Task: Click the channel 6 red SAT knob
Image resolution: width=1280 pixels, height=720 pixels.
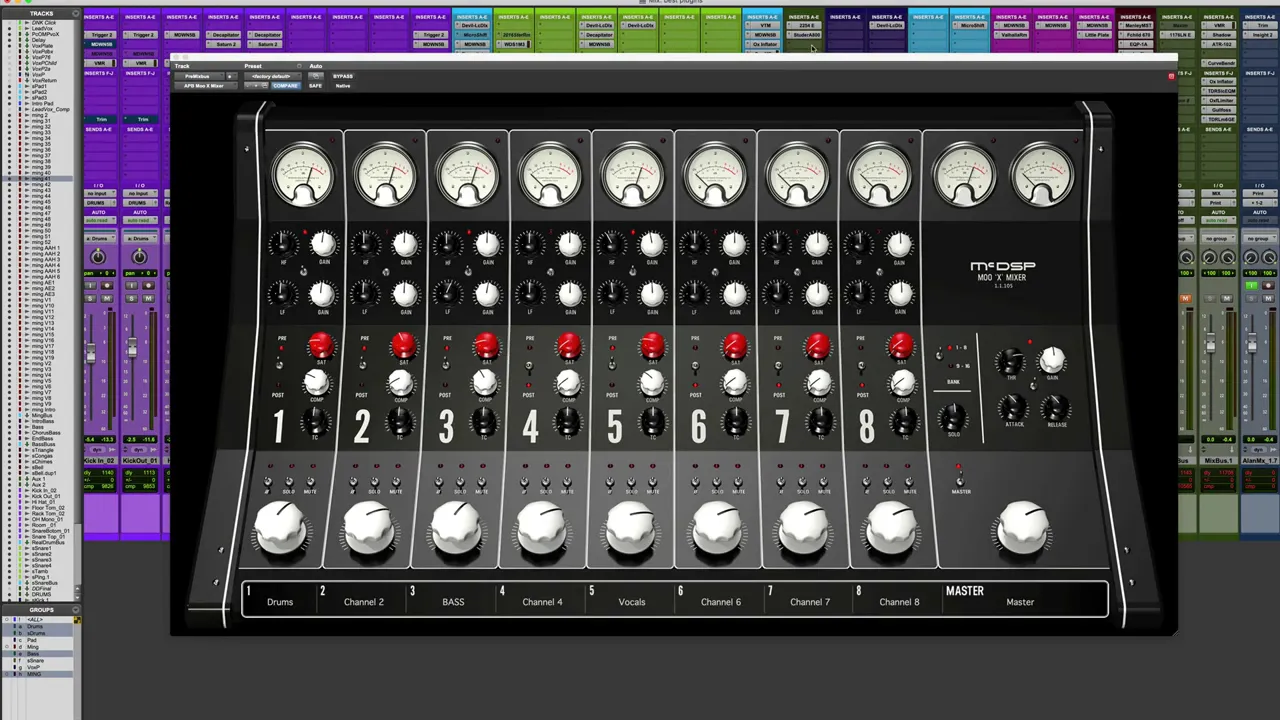Action: 734,346
